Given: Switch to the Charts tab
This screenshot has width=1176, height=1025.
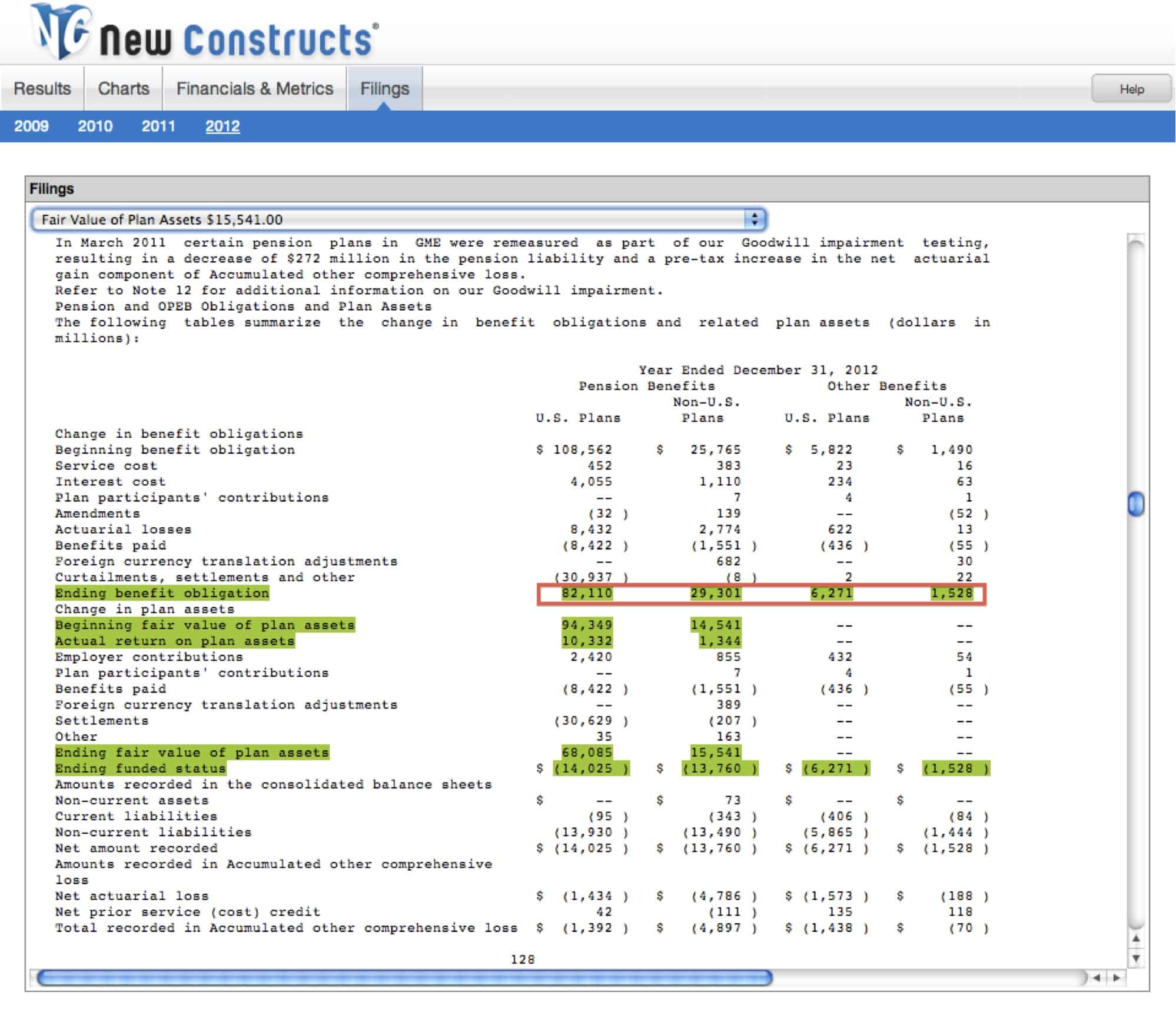Looking at the screenshot, I should click(x=124, y=88).
